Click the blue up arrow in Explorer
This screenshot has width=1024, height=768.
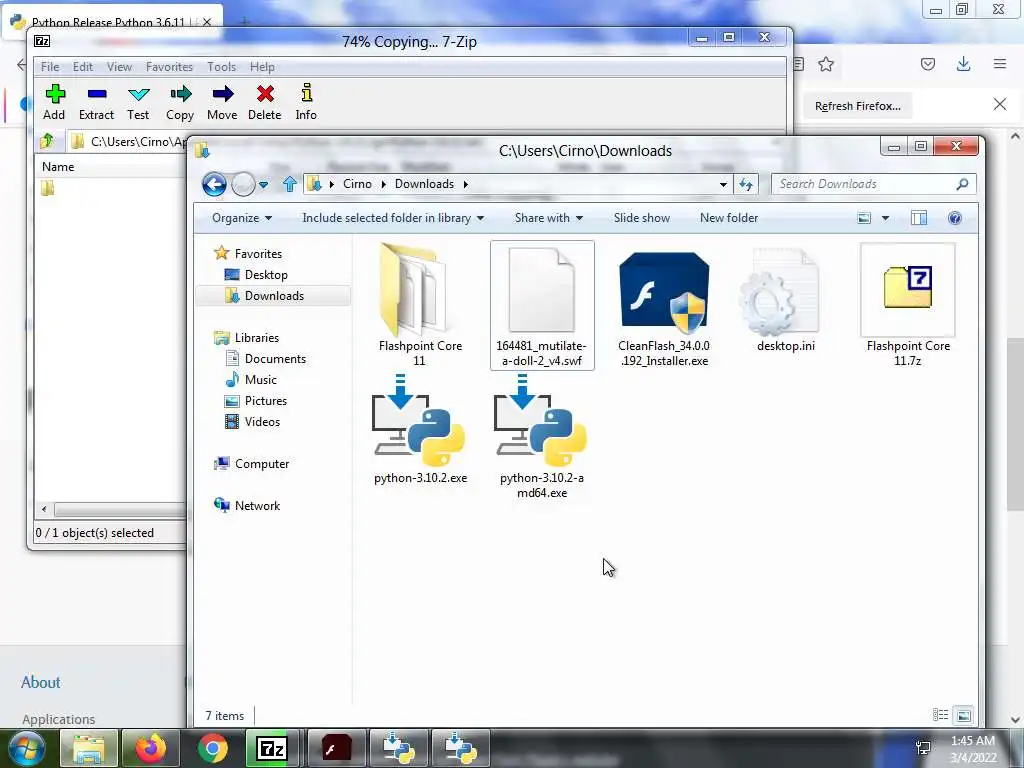[x=290, y=184]
